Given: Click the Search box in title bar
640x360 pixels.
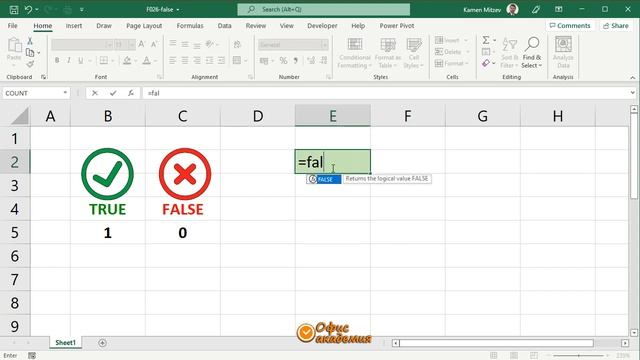Looking at the screenshot, I should click(x=324, y=9).
